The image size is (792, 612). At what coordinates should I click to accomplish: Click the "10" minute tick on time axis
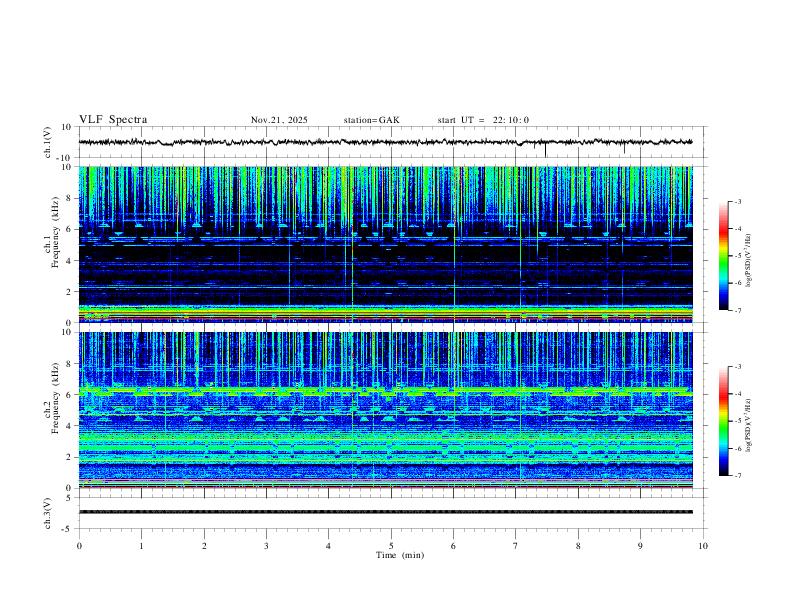tap(703, 546)
